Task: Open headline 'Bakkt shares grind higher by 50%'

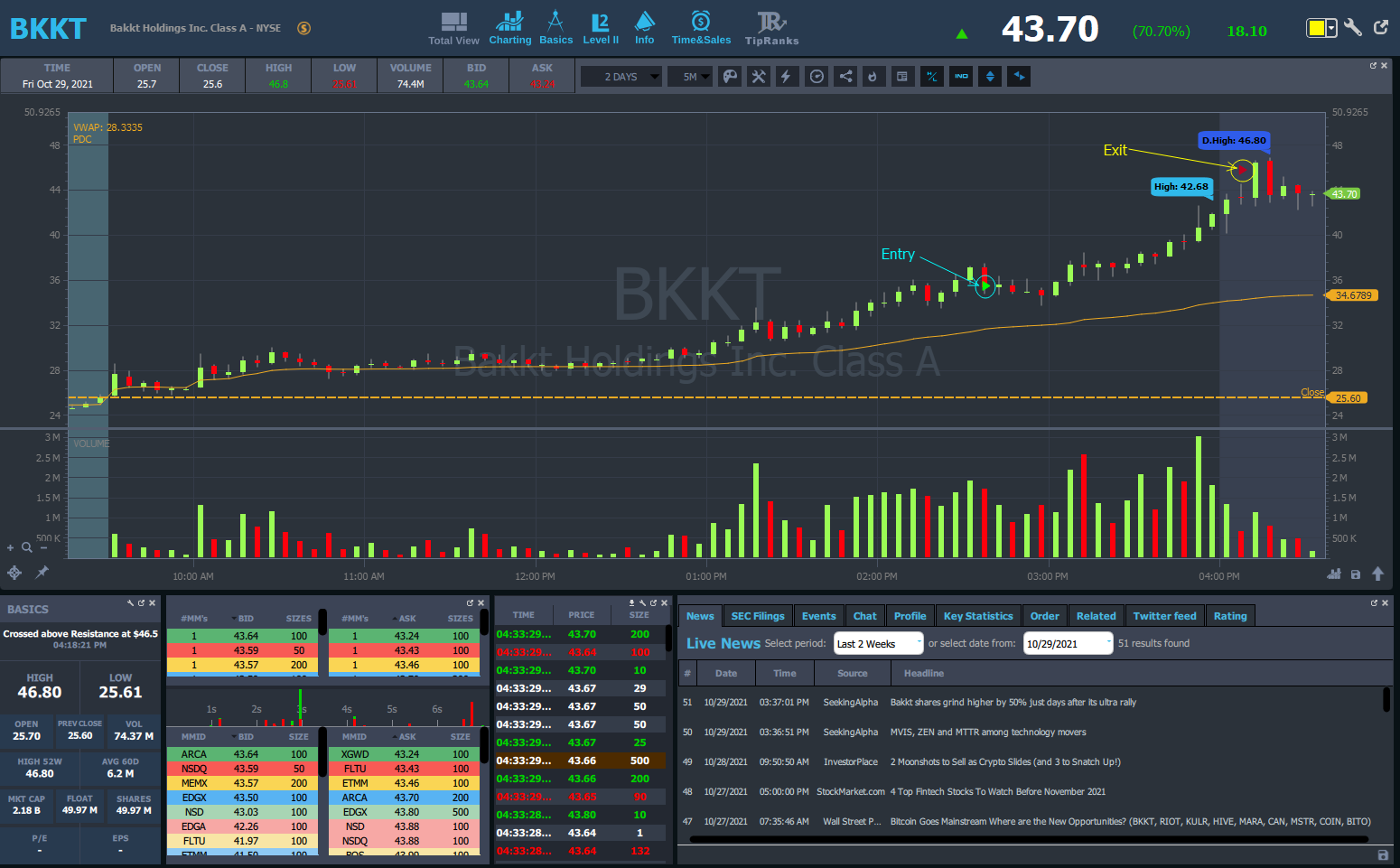Action: click(1013, 702)
